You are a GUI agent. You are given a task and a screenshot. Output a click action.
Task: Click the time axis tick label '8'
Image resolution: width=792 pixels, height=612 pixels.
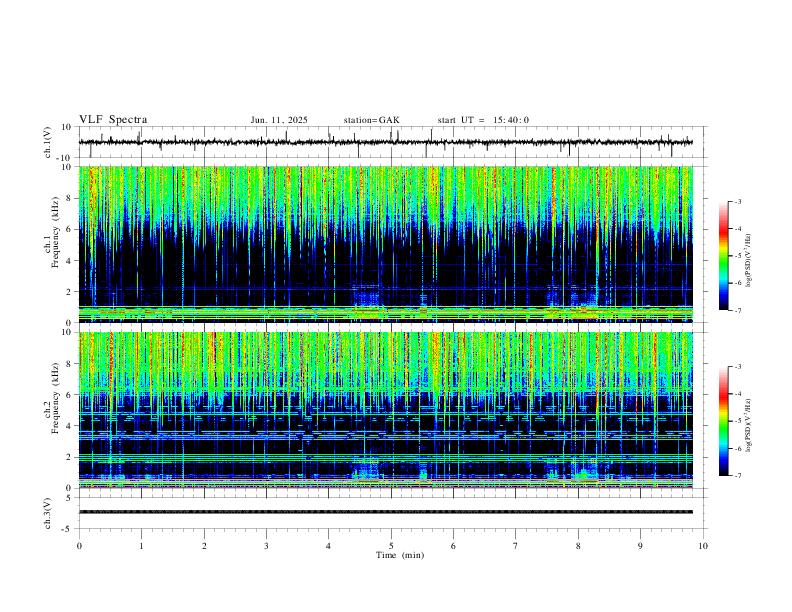point(578,546)
